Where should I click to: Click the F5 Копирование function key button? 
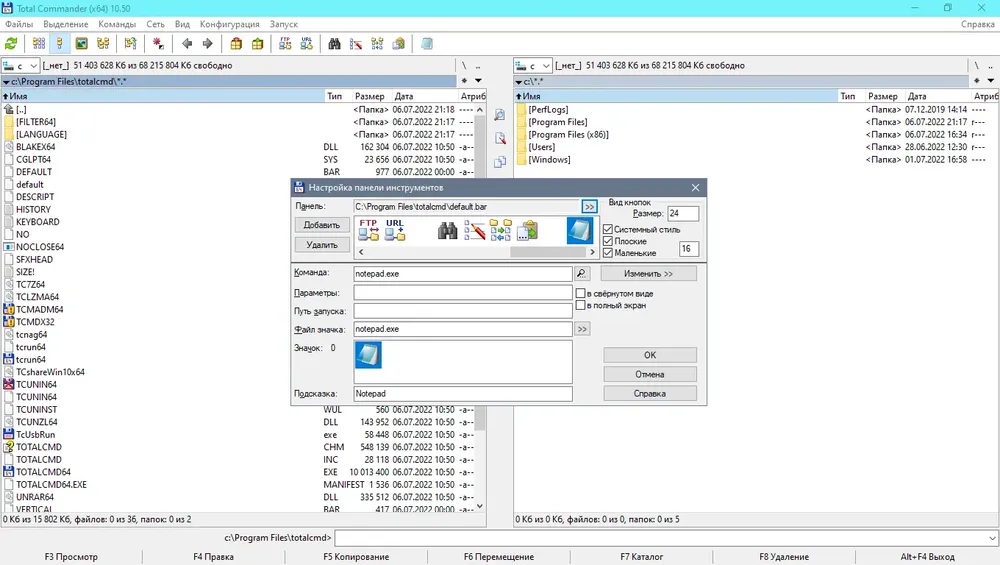[356, 557]
